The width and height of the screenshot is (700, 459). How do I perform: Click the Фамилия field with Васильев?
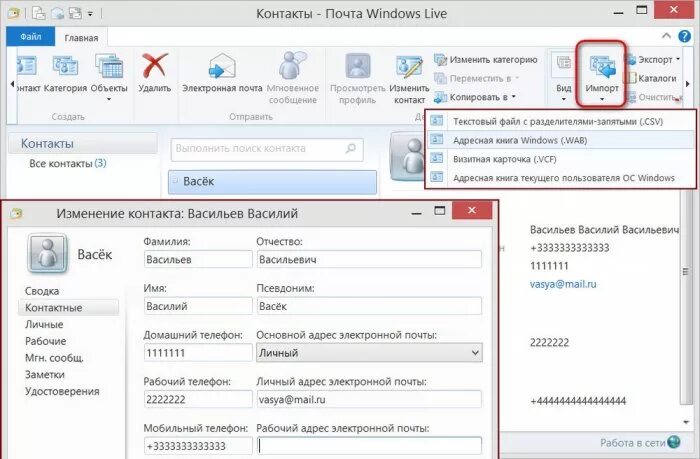click(x=198, y=259)
